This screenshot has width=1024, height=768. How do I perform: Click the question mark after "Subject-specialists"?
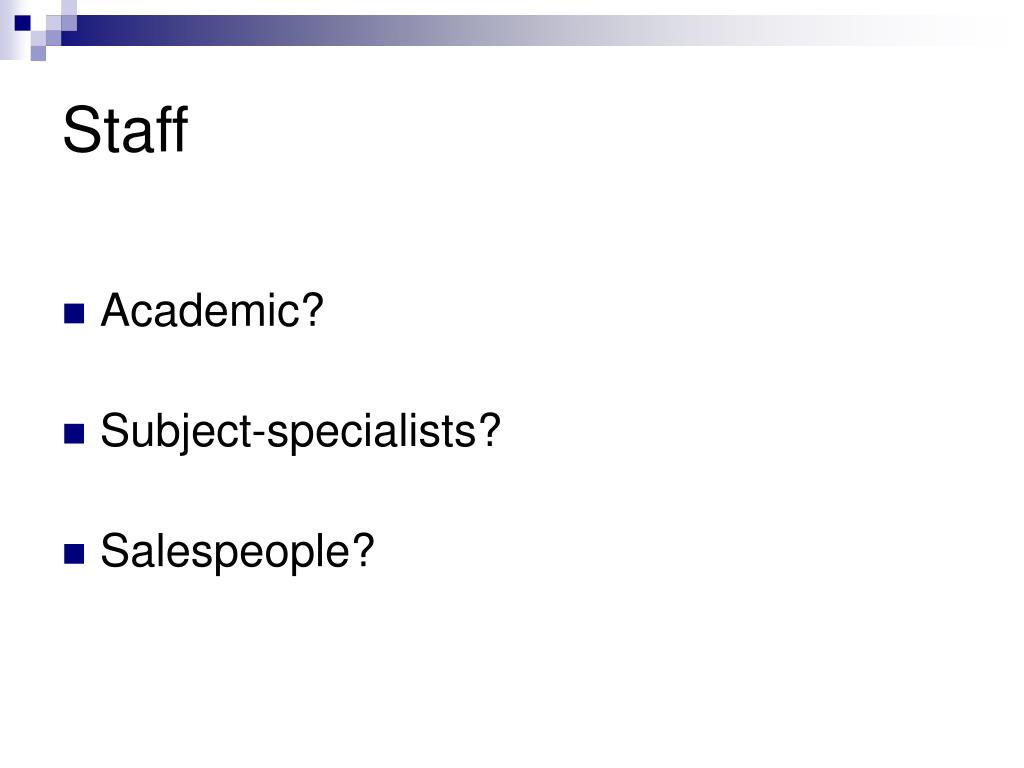tap(489, 430)
